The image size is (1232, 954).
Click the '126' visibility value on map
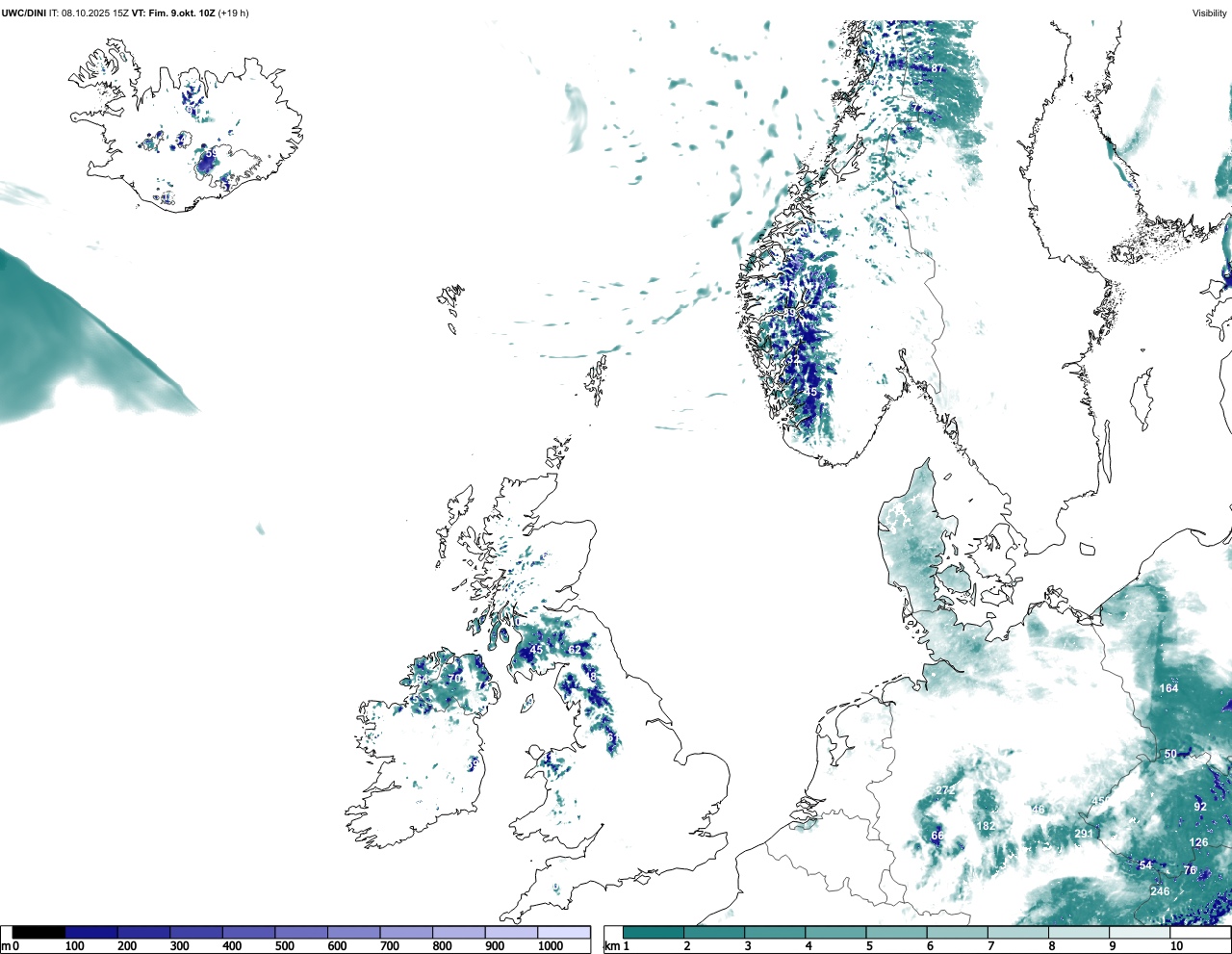[1198, 842]
